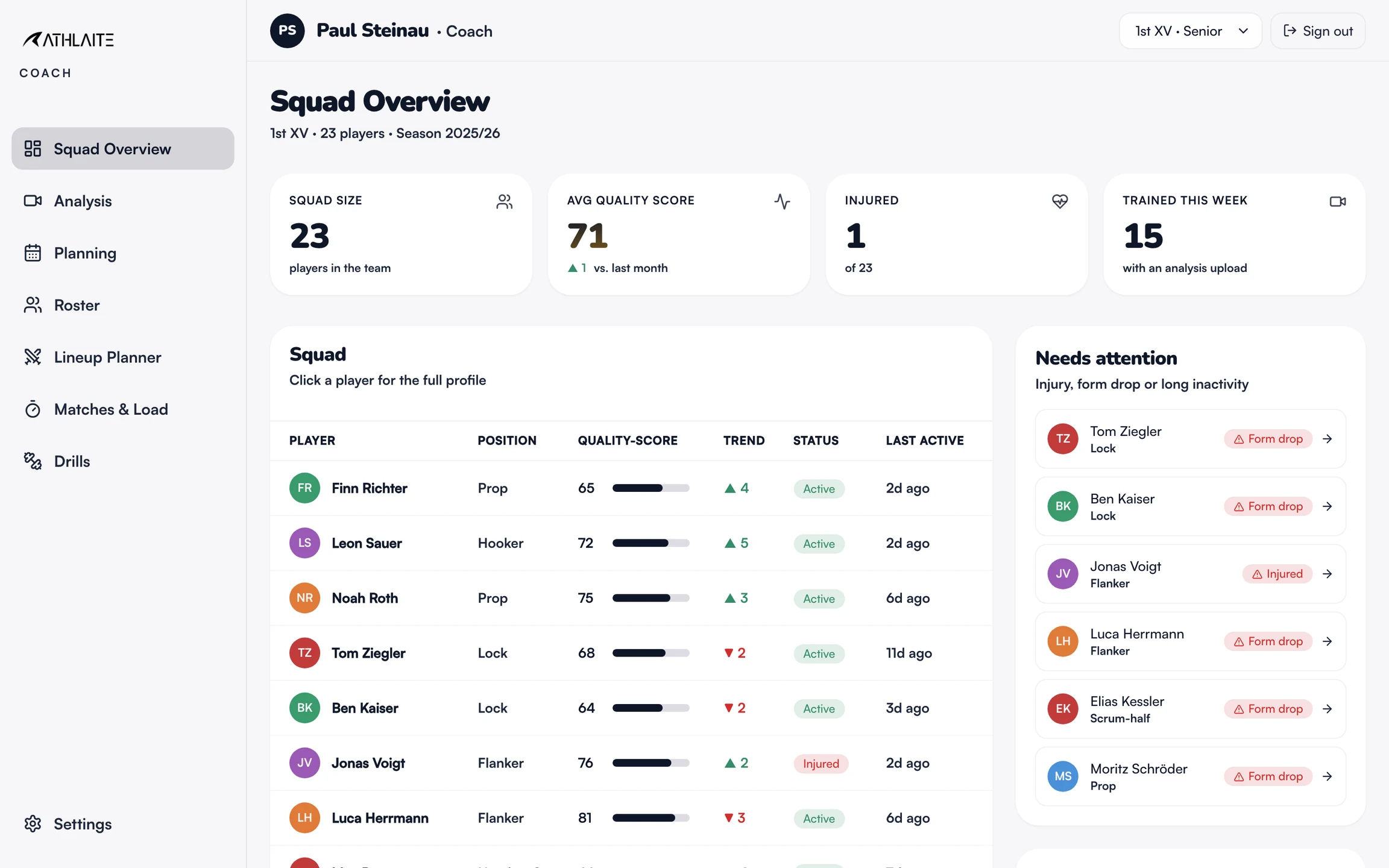Click Noah Roth's NR avatar
This screenshot has width=1389, height=868.
[x=304, y=598]
